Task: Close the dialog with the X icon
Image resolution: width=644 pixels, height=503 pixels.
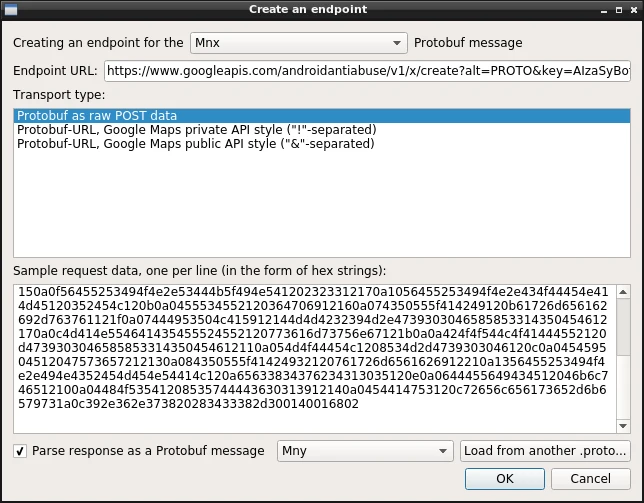Action: (x=634, y=10)
